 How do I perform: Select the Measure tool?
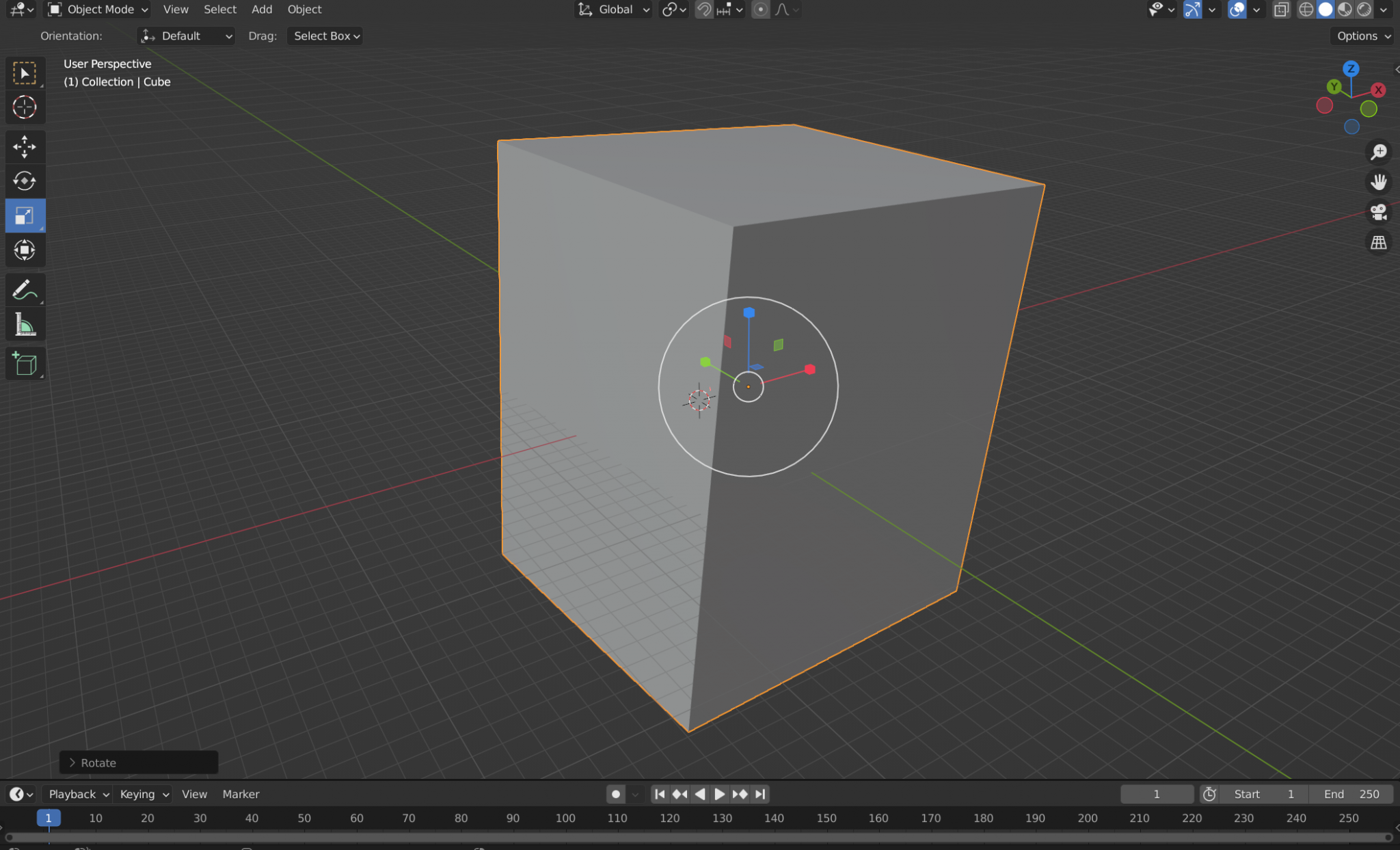pyautogui.click(x=25, y=323)
